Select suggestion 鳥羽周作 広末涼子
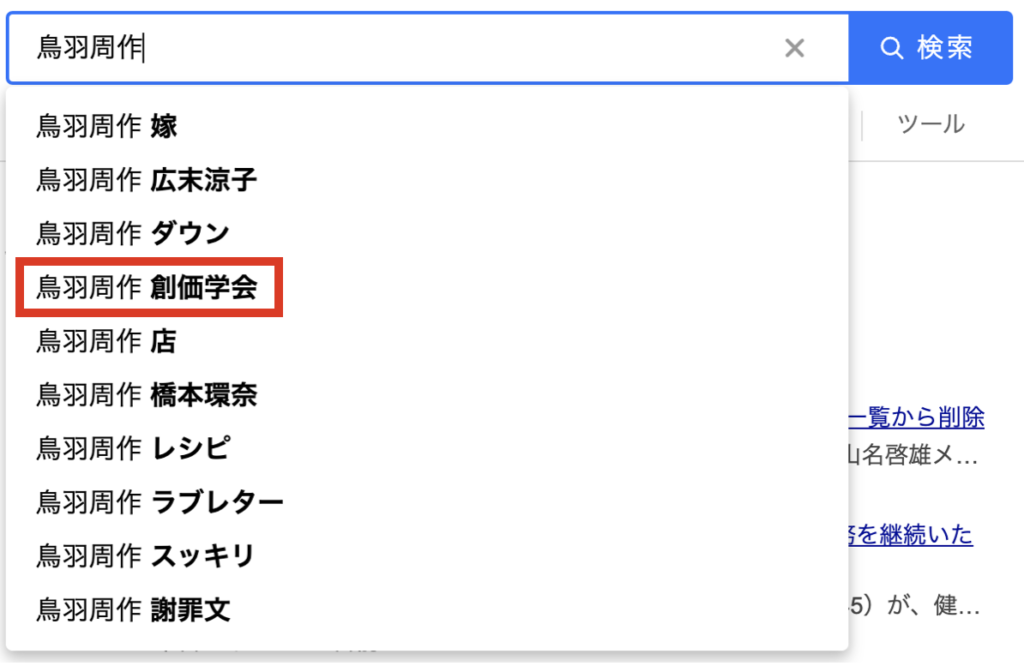Viewport: 1024px width, 672px height. point(428,180)
